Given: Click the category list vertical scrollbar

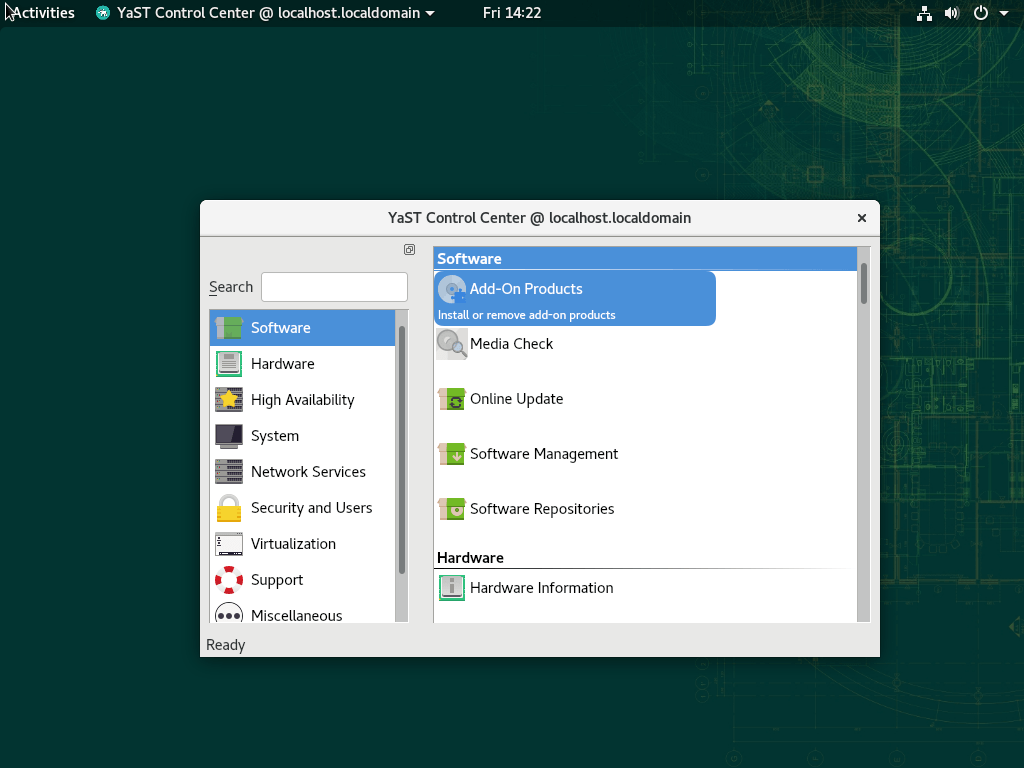Looking at the screenshot, I should 402,451.
